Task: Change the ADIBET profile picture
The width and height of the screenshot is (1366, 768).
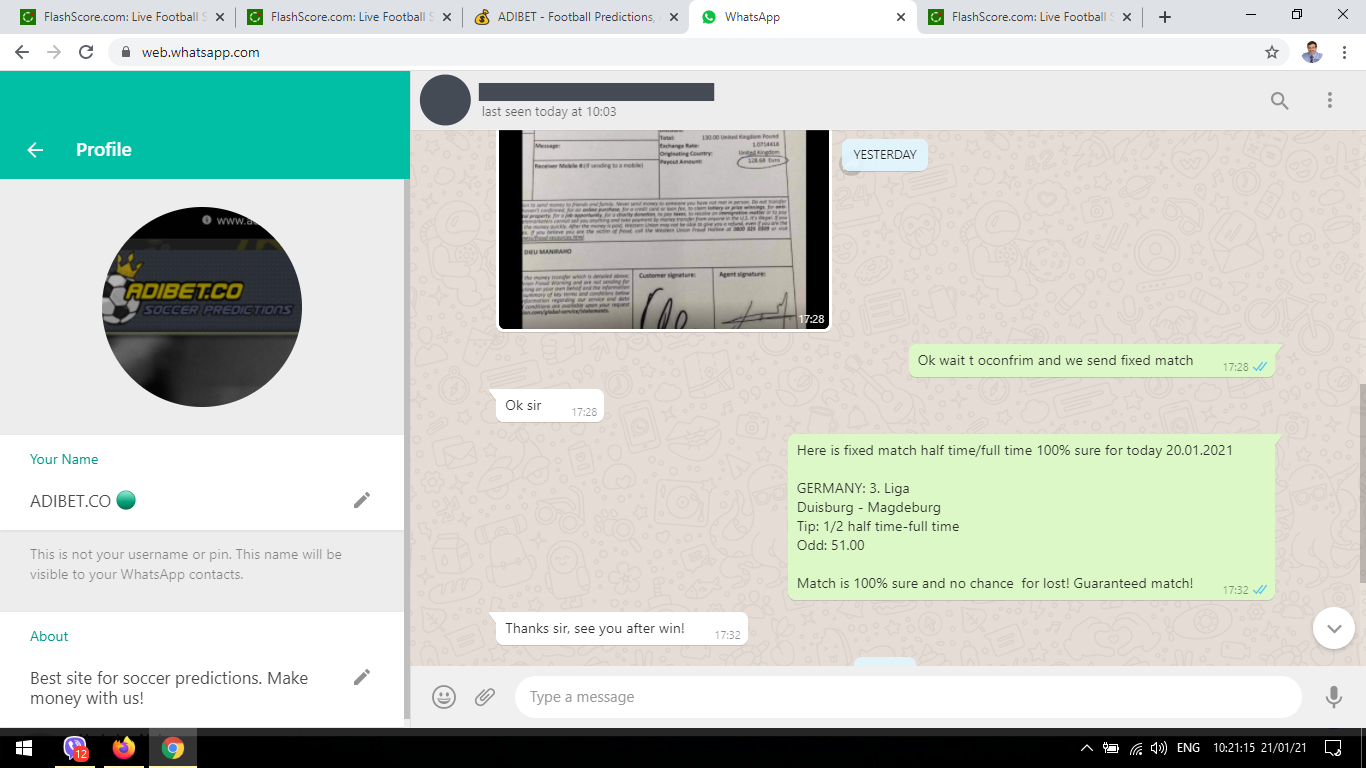Action: click(202, 307)
